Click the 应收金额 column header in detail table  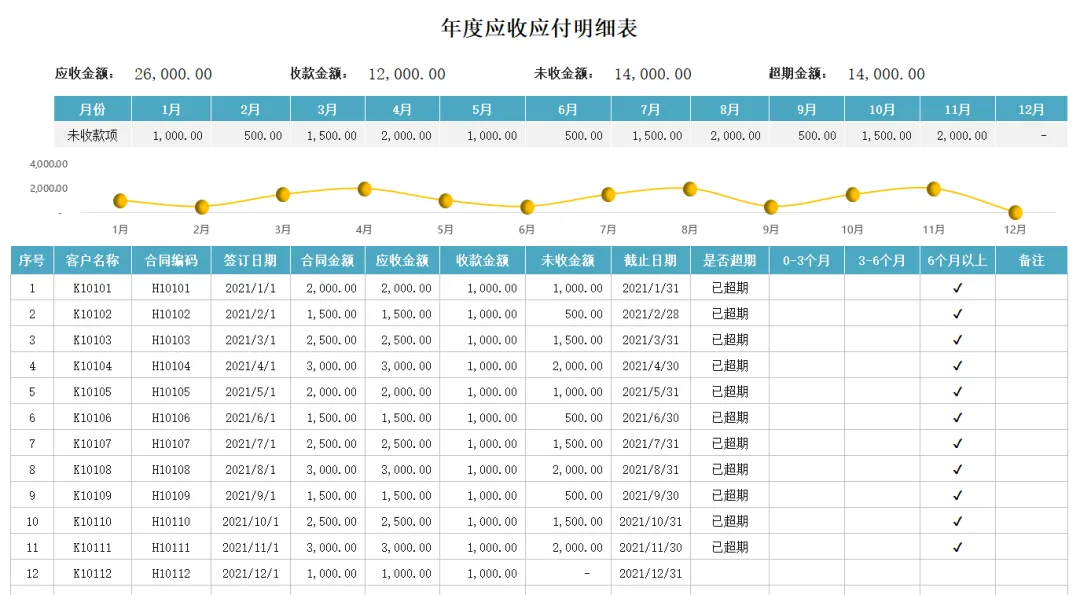coord(402,260)
